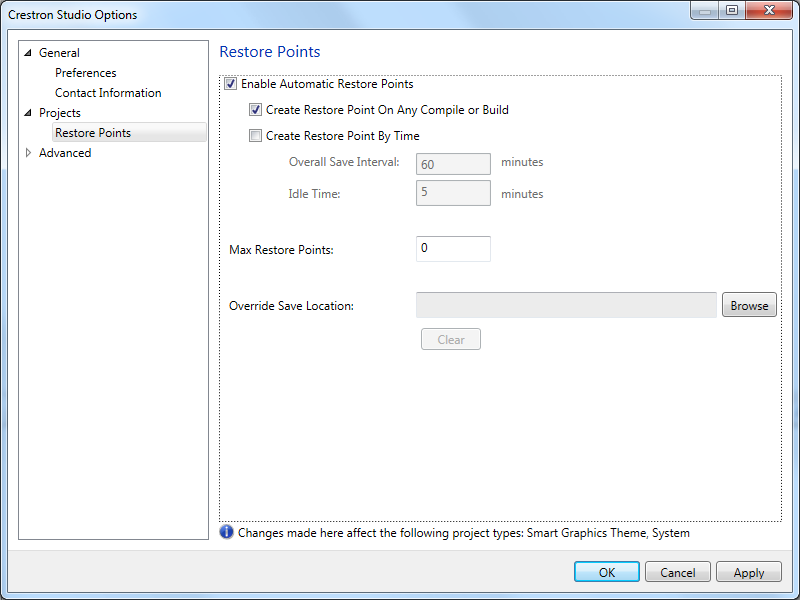Click the Override Save Location field

566,305
